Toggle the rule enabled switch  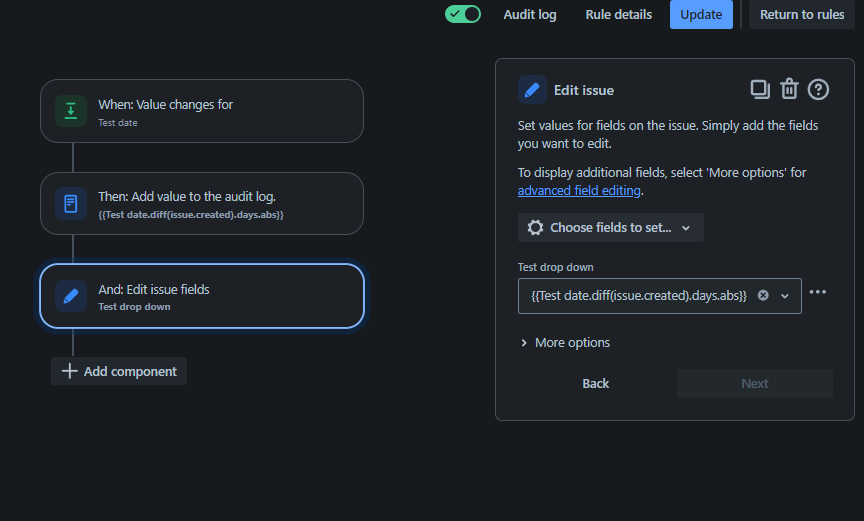[463, 14]
